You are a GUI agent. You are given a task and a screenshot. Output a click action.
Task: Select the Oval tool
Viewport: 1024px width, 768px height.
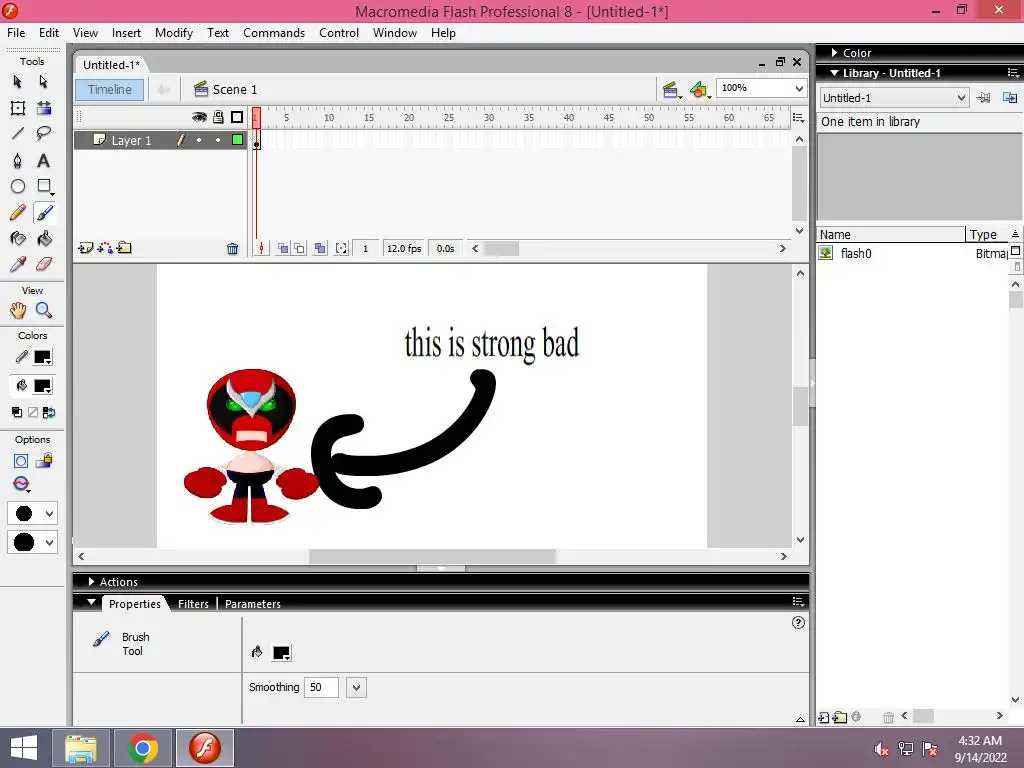pos(18,187)
